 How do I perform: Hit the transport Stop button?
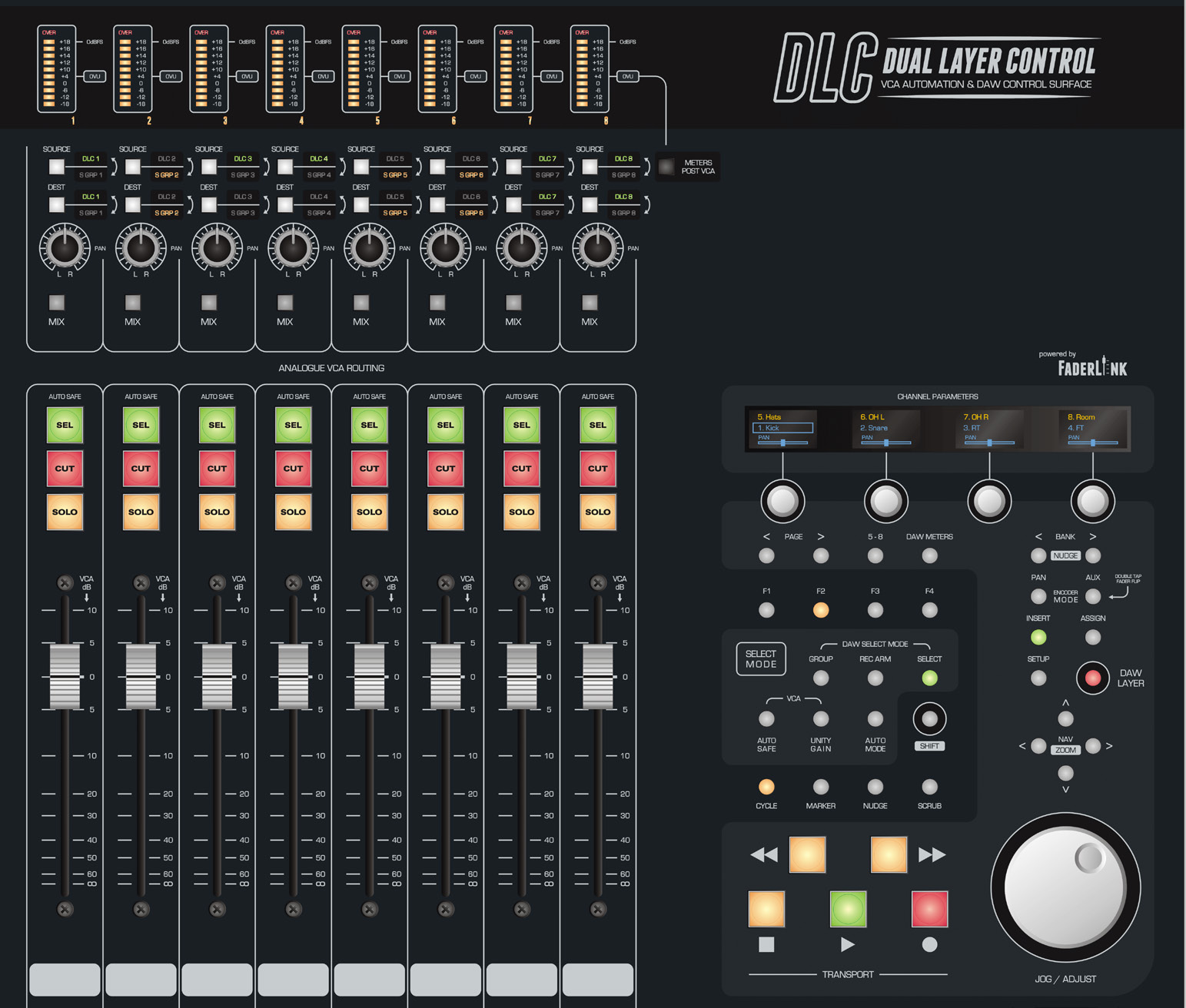tap(766, 909)
